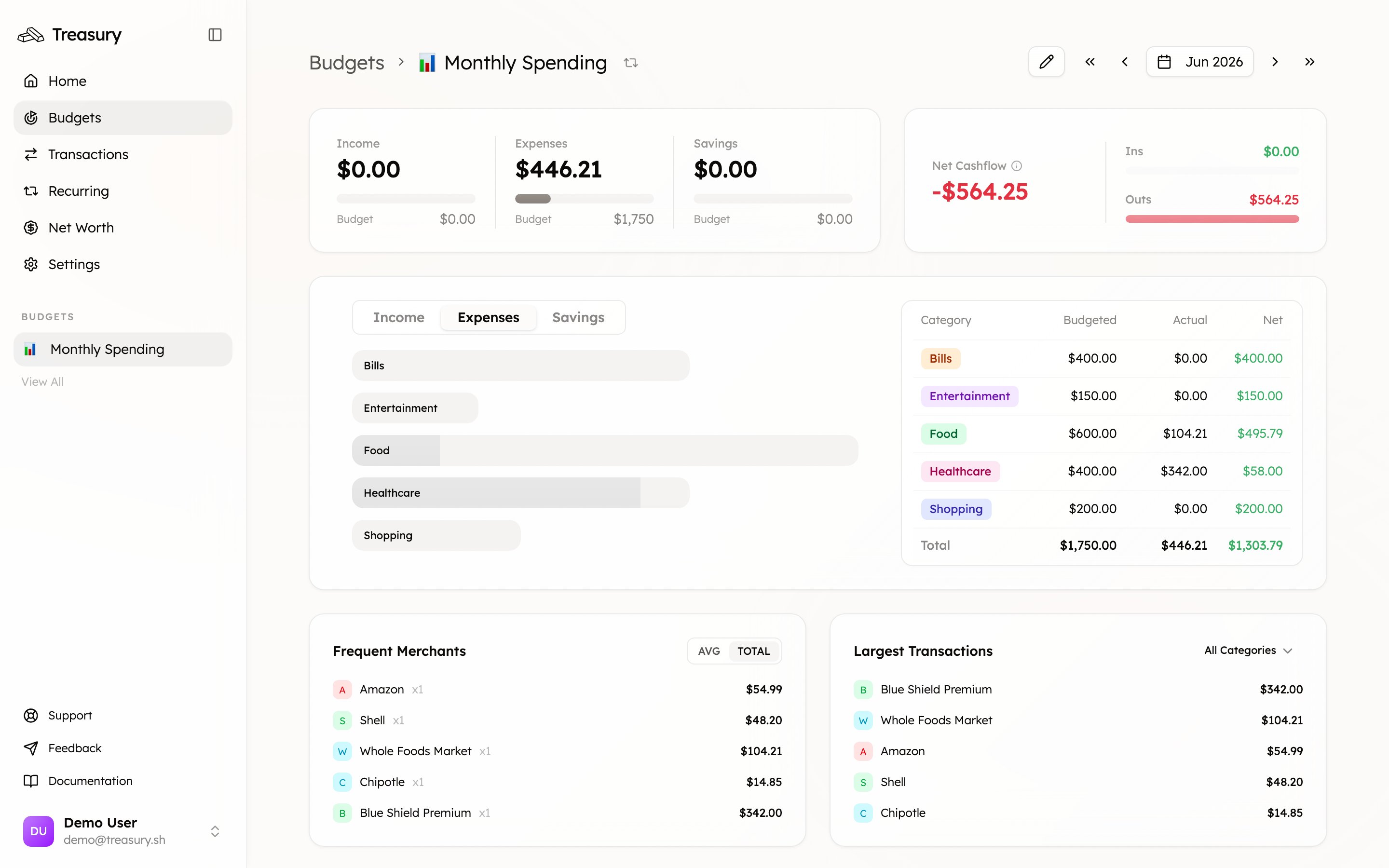Image resolution: width=1389 pixels, height=868 pixels.
Task: Open Home in the sidebar
Action: (123, 81)
